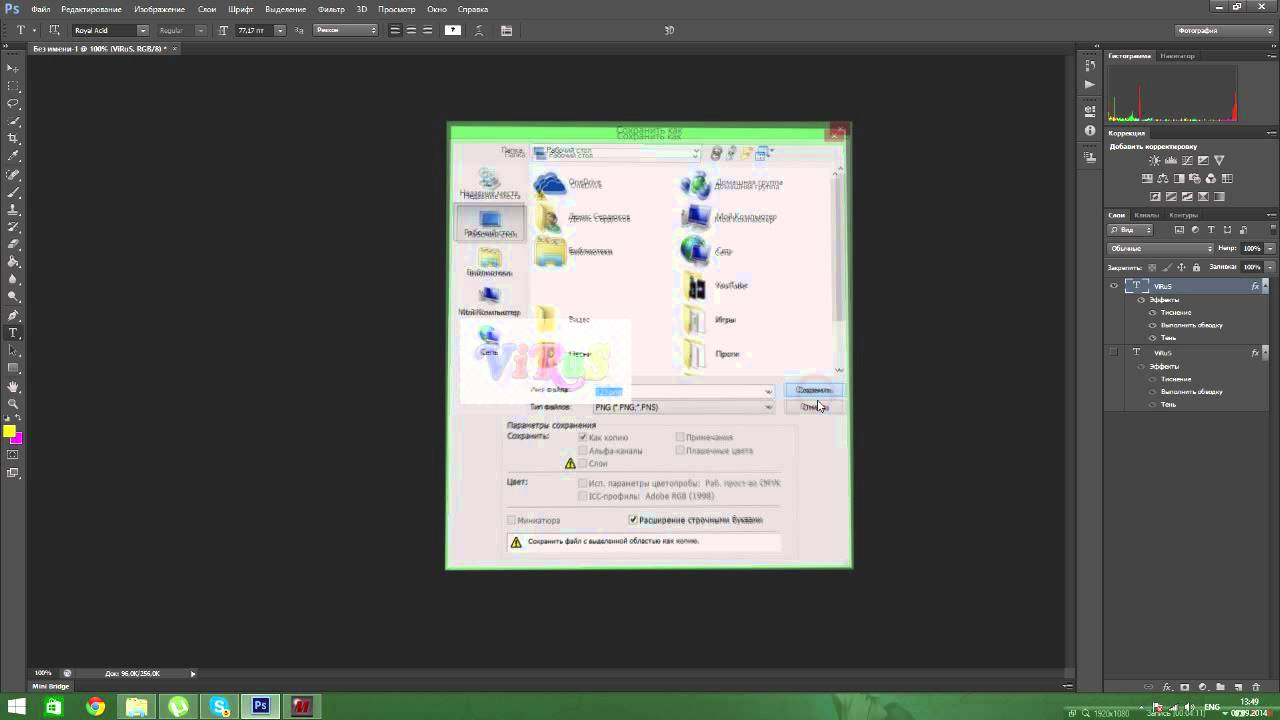This screenshot has height=720, width=1280.
Task: Open the Royal Acid font family dropdown
Action: click(142, 31)
